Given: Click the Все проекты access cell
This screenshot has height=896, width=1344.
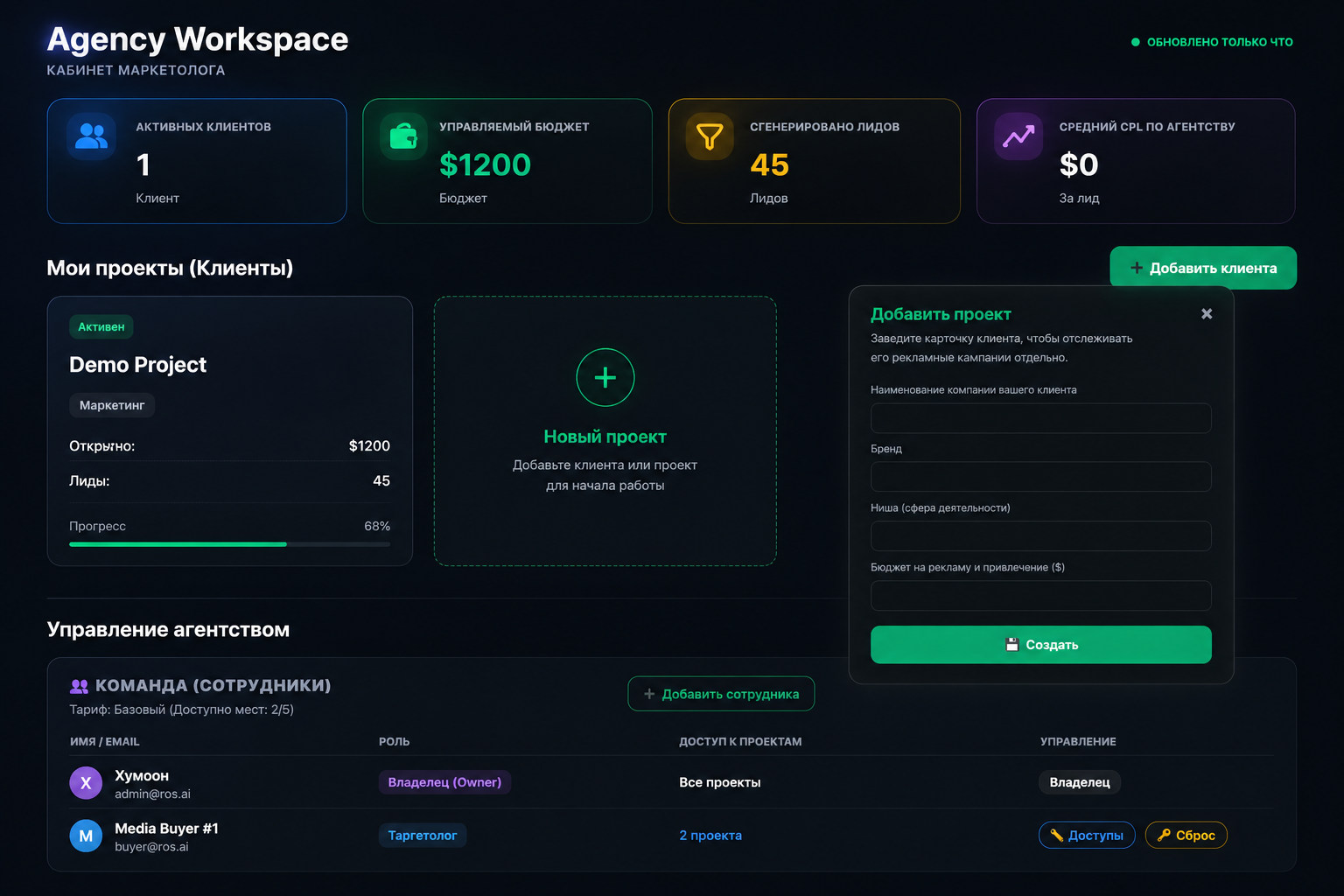Looking at the screenshot, I should (x=720, y=782).
